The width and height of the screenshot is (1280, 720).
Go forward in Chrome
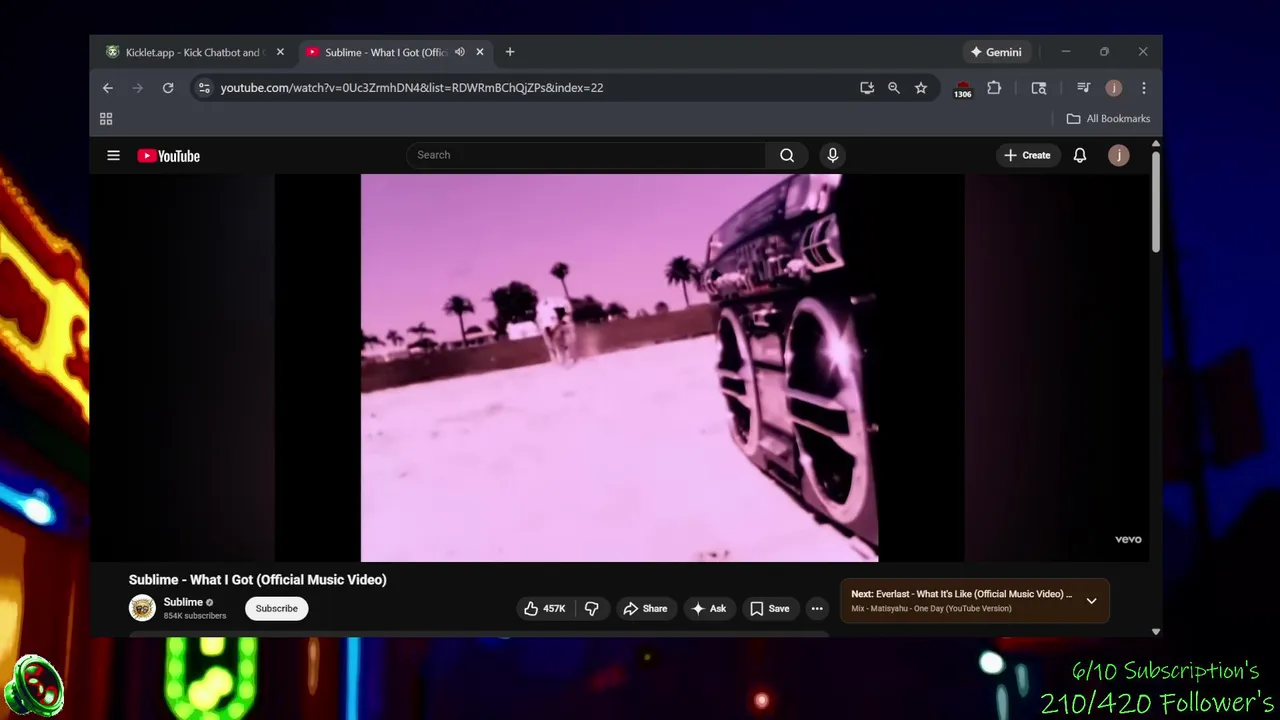click(138, 88)
